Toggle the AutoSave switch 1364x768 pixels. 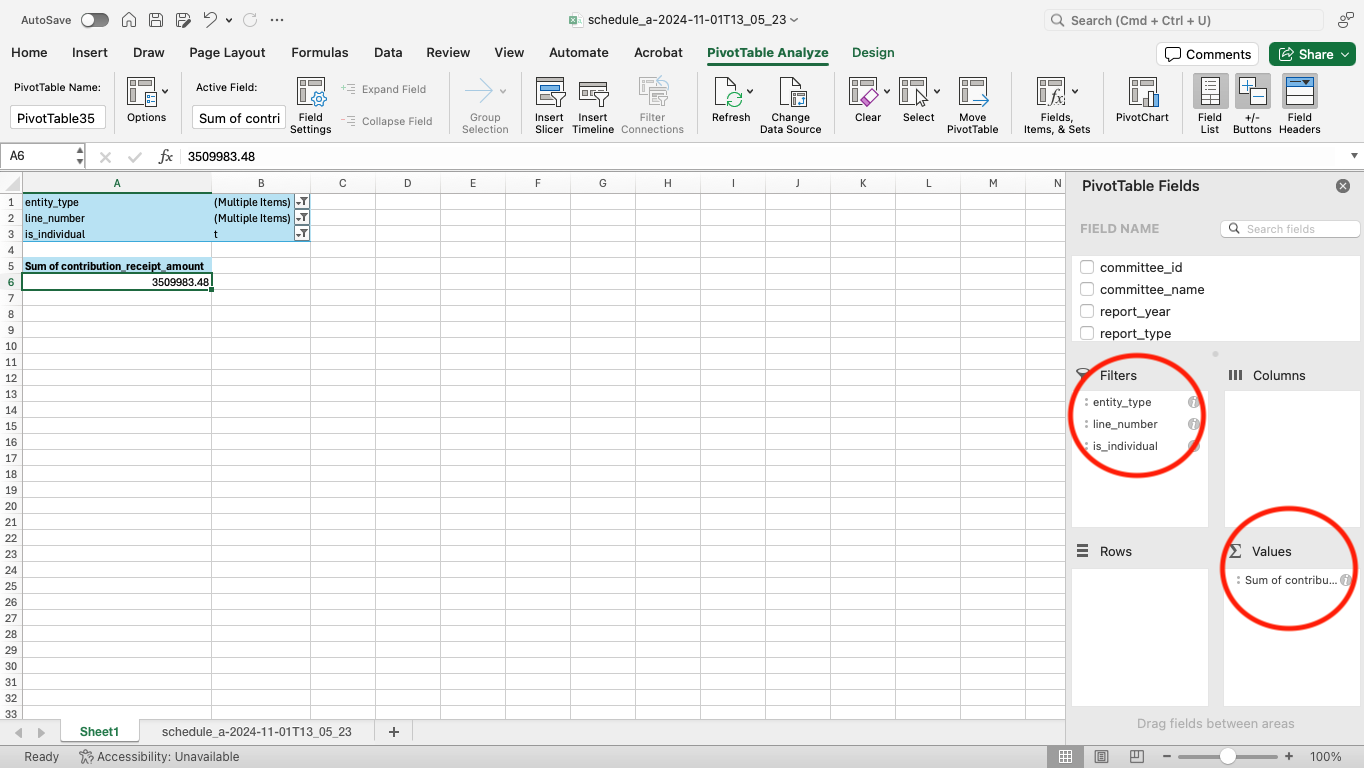(95, 20)
